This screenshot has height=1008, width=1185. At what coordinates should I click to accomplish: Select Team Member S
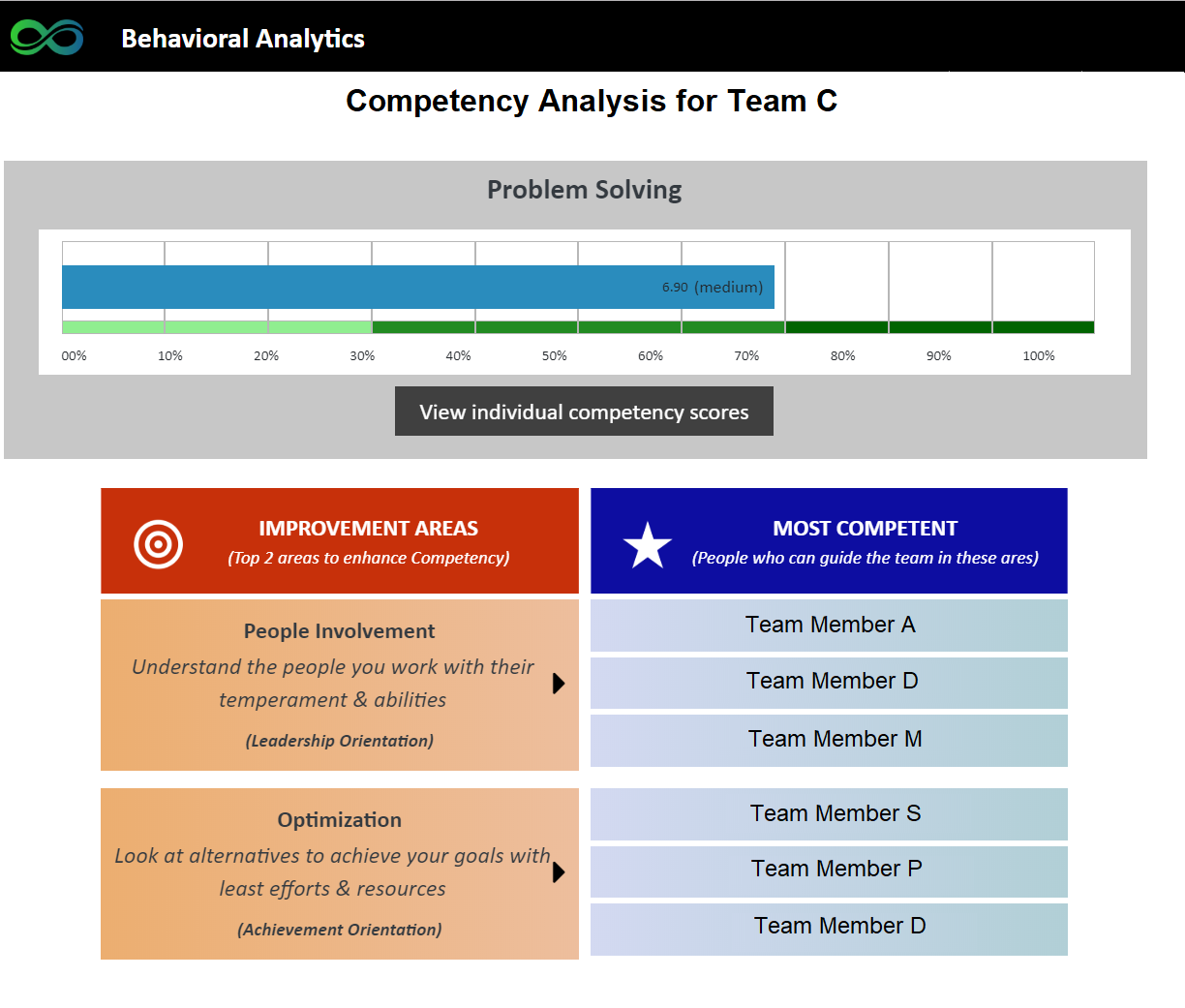(829, 814)
